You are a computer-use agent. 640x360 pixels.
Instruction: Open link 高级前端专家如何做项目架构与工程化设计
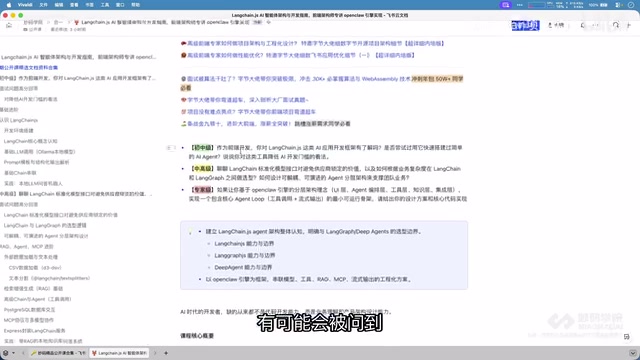click(316, 43)
